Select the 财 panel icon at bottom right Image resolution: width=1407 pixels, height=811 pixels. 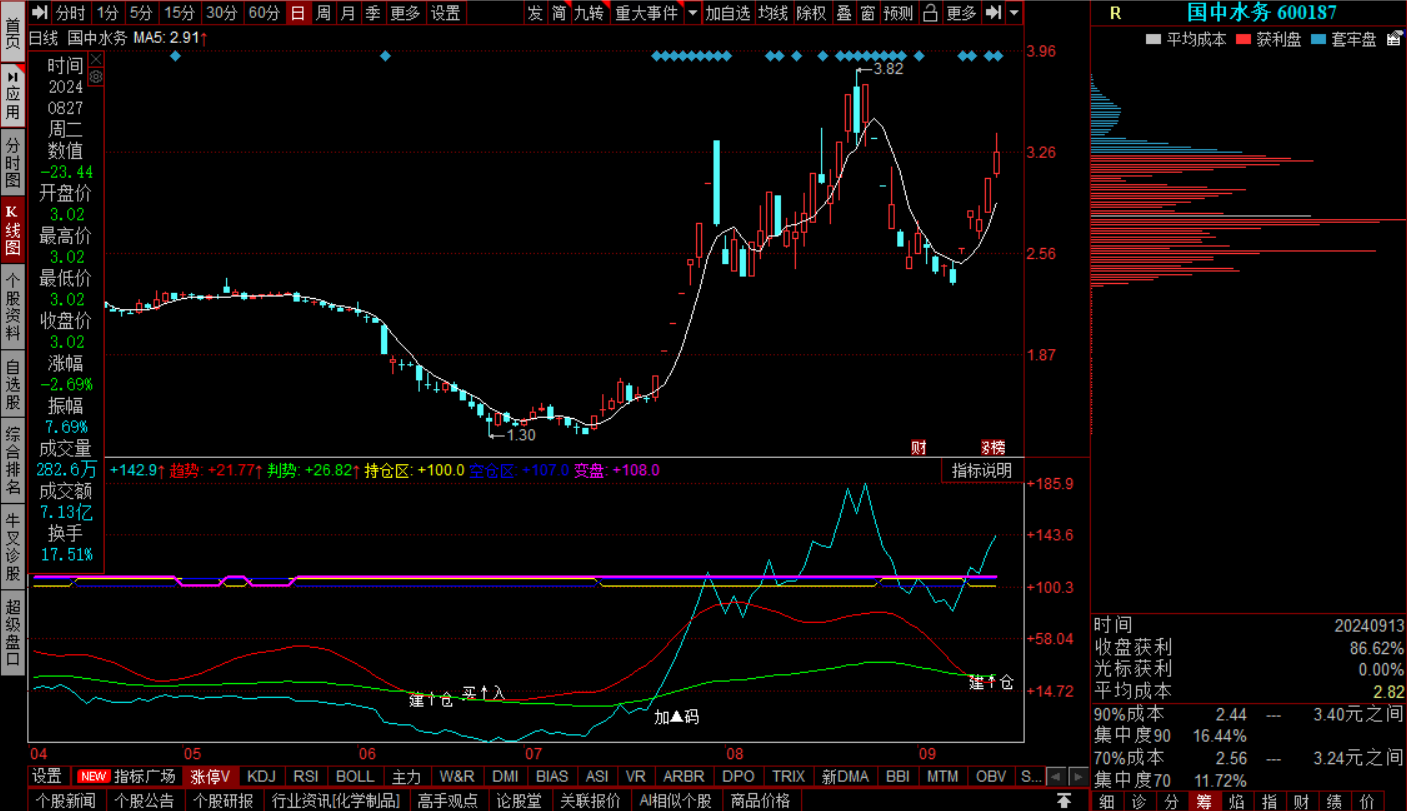[x=1302, y=801]
